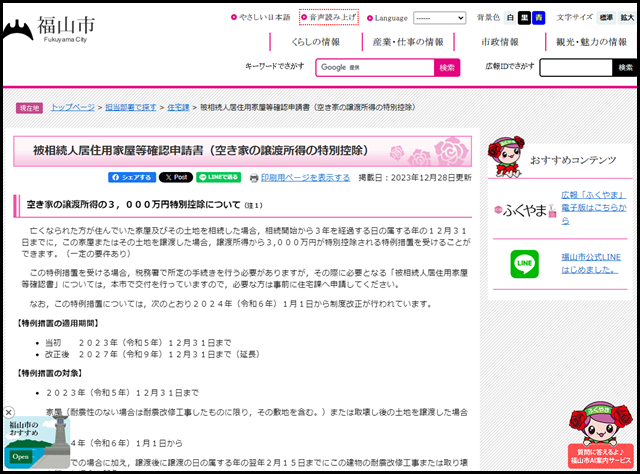Click the 現在地 label
640x474 pixels.
tap(29, 108)
